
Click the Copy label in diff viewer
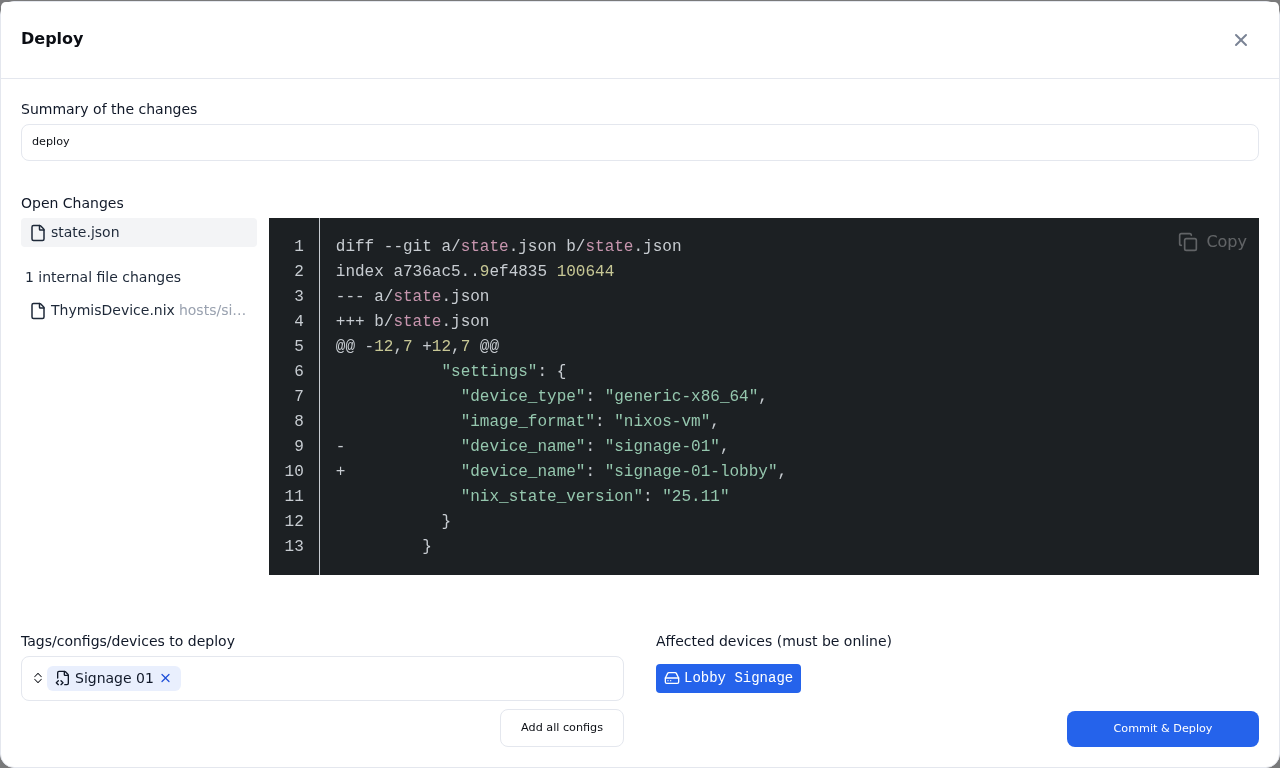[x=1226, y=242]
